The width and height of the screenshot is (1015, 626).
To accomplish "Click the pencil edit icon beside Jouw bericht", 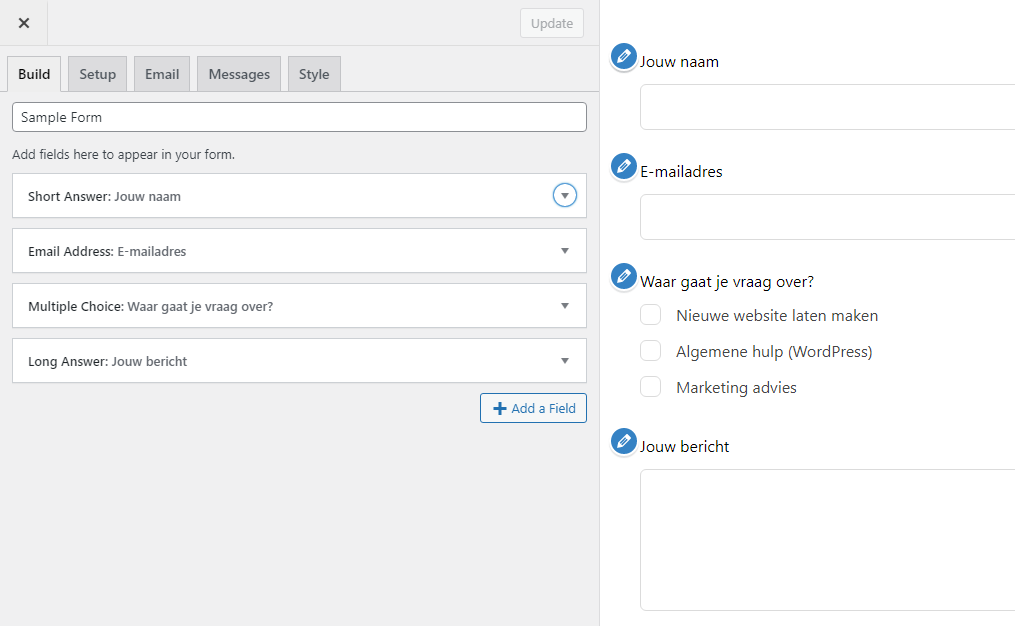I will pos(624,442).
